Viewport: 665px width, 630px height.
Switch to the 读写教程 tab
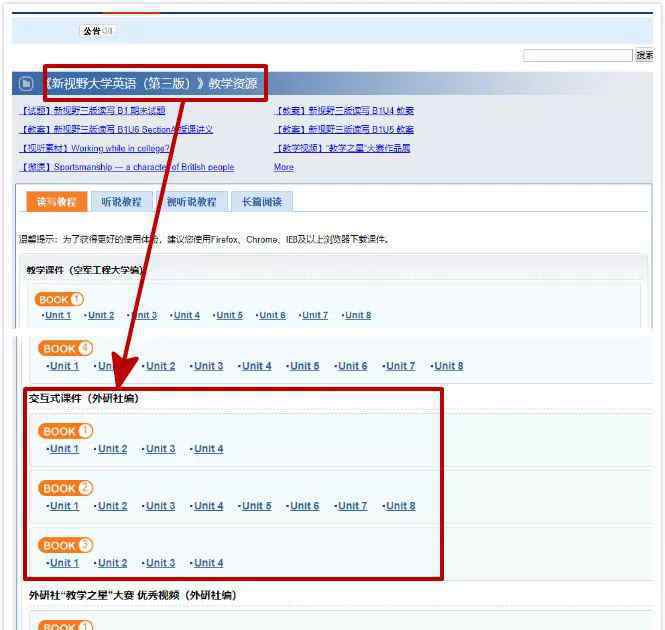[x=56, y=202]
